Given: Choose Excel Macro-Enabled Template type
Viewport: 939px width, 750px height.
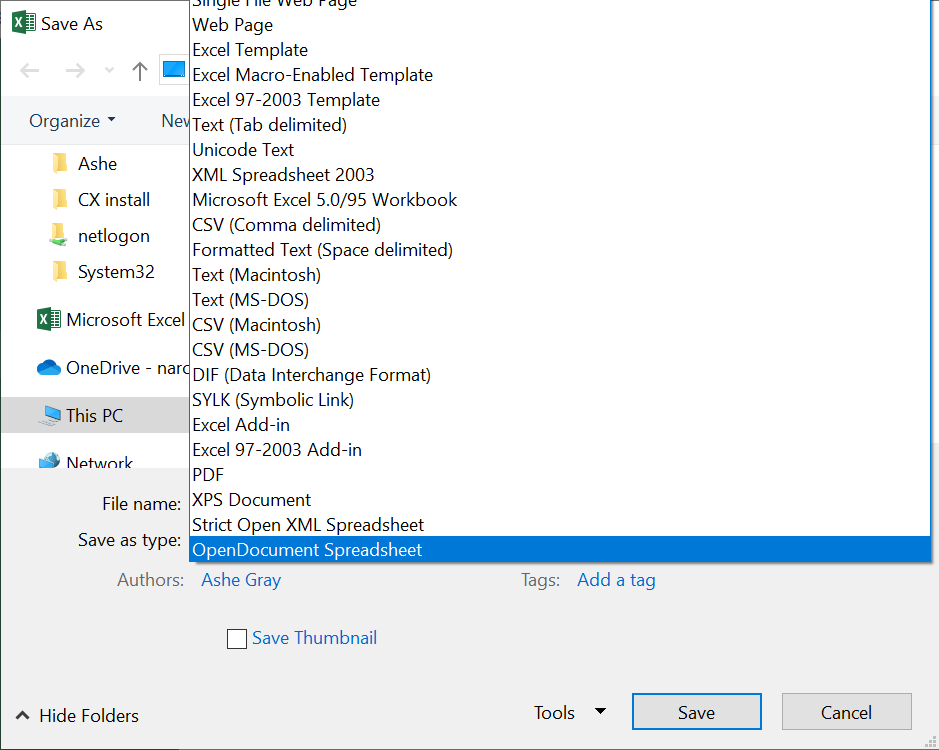Looking at the screenshot, I should pos(560,75).
